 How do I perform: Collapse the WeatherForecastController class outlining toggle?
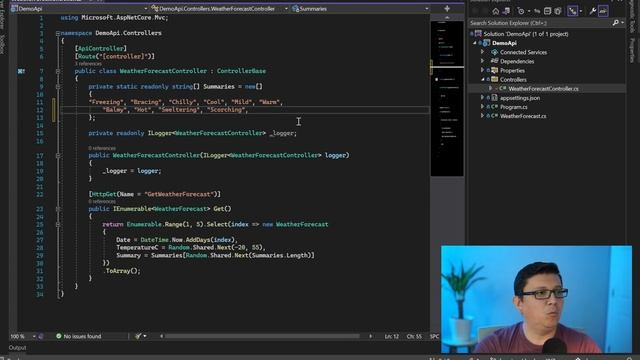point(58,71)
